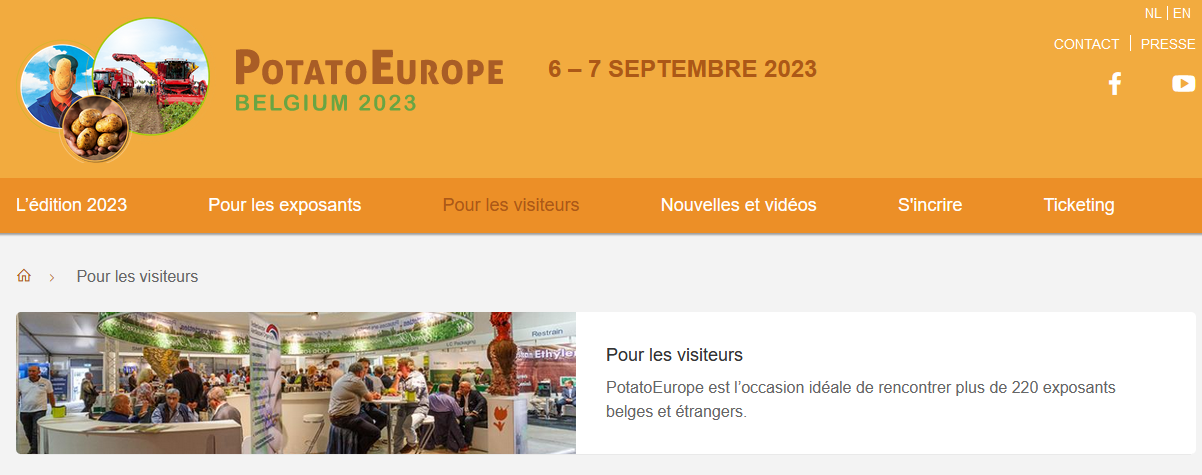Go to Nouvelles et vidéos
The image size is (1202, 475).
point(738,205)
